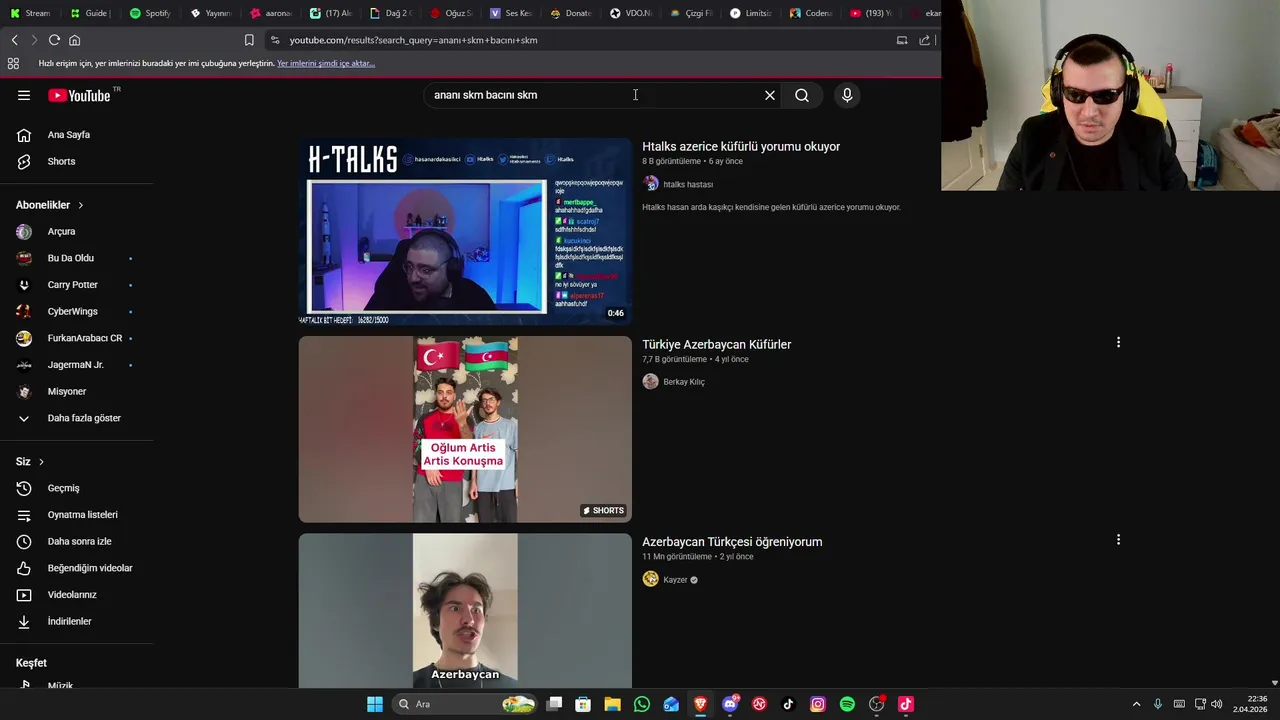Click the YouTube logo
The height and width of the screenshot is (720, 1280).
pos(80,95)
